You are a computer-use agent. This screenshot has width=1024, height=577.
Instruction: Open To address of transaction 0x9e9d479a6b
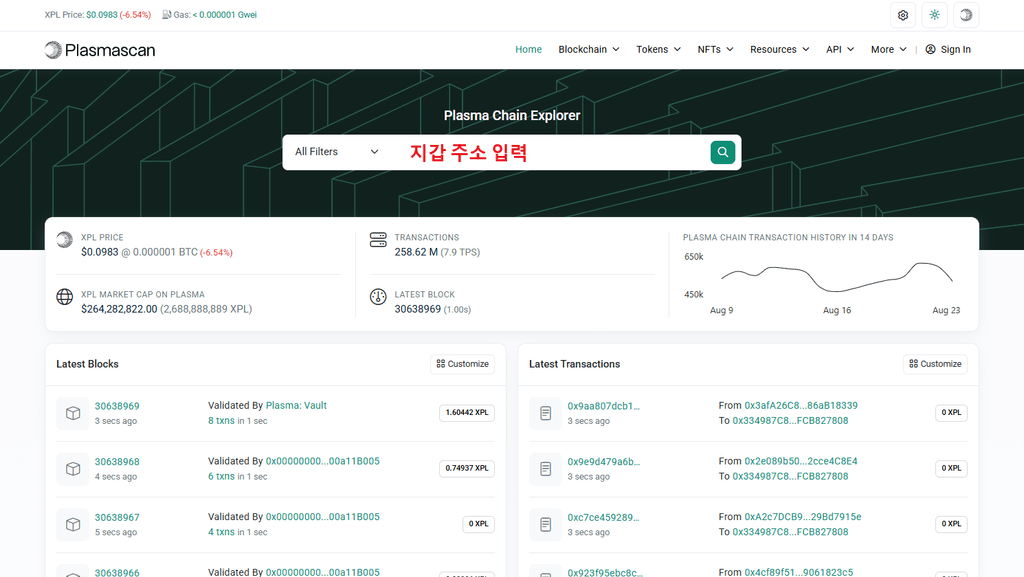(790, 476)
